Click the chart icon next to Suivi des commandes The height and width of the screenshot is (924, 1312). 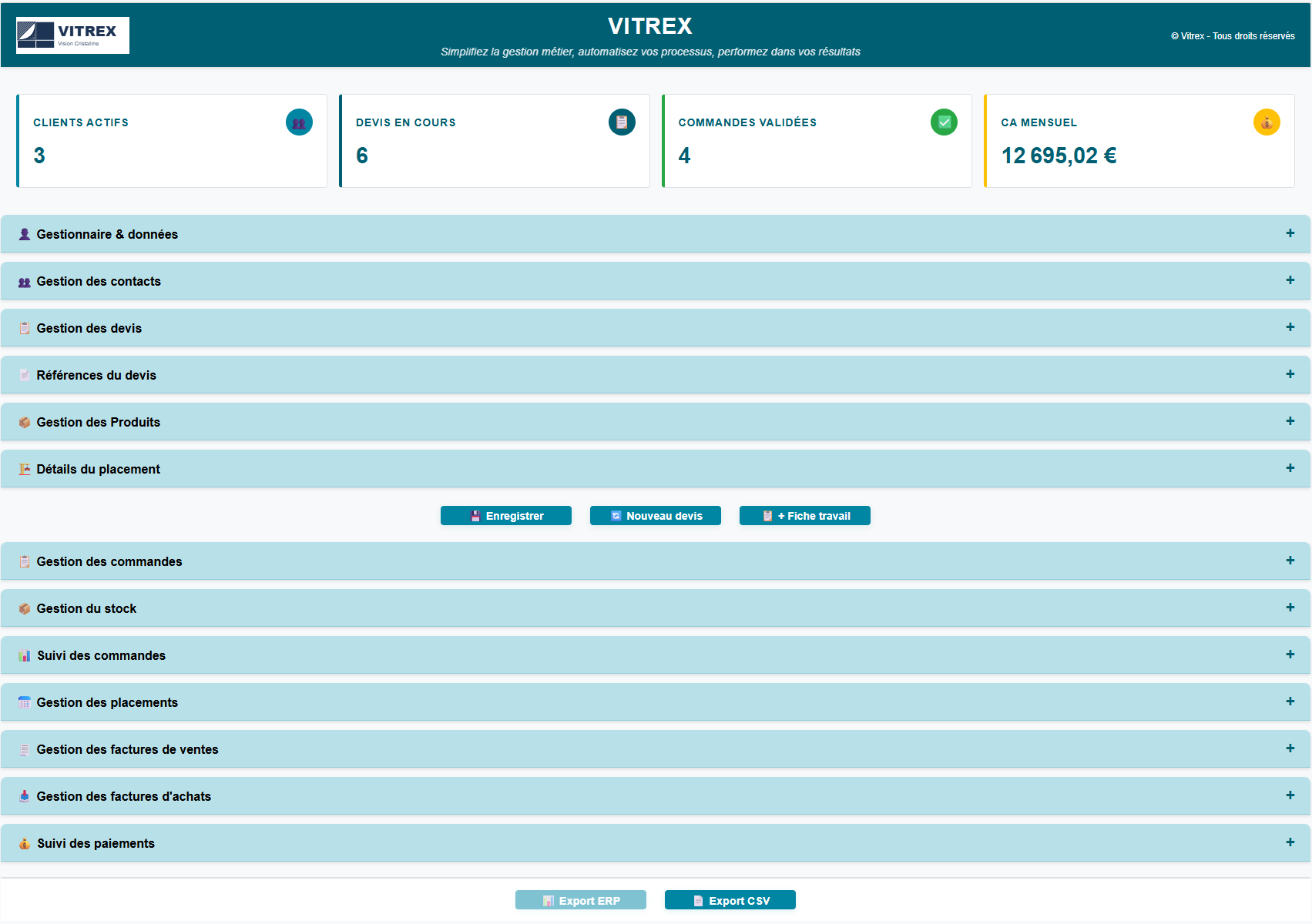pyautogui.click(x=24, y=655)
